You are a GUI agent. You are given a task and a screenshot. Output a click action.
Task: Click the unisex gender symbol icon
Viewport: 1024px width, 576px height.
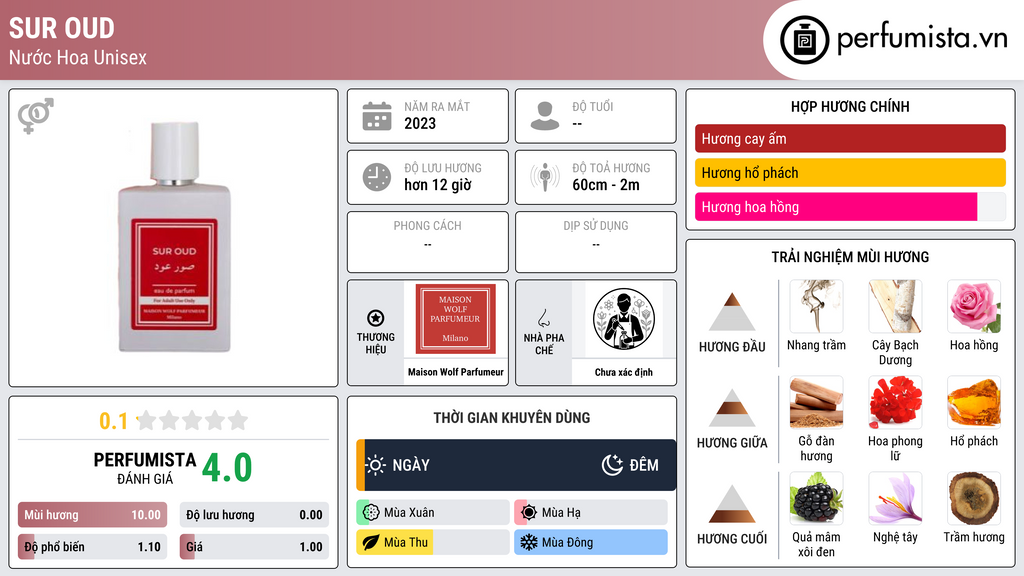(x=36, y=116)
